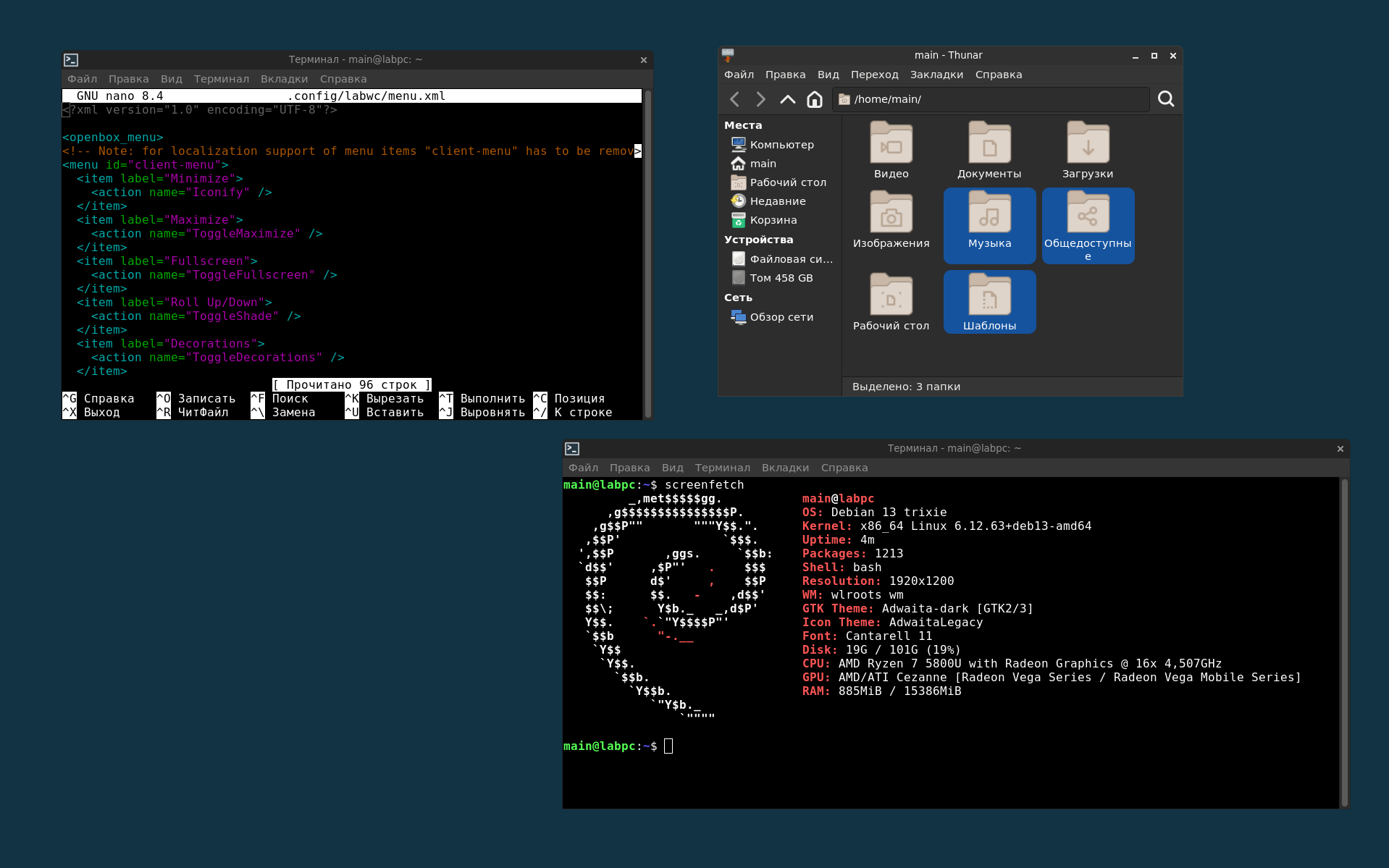Select the Документы folder icon
Viewport: 1389px width, 868px height.
pos(989,143)
